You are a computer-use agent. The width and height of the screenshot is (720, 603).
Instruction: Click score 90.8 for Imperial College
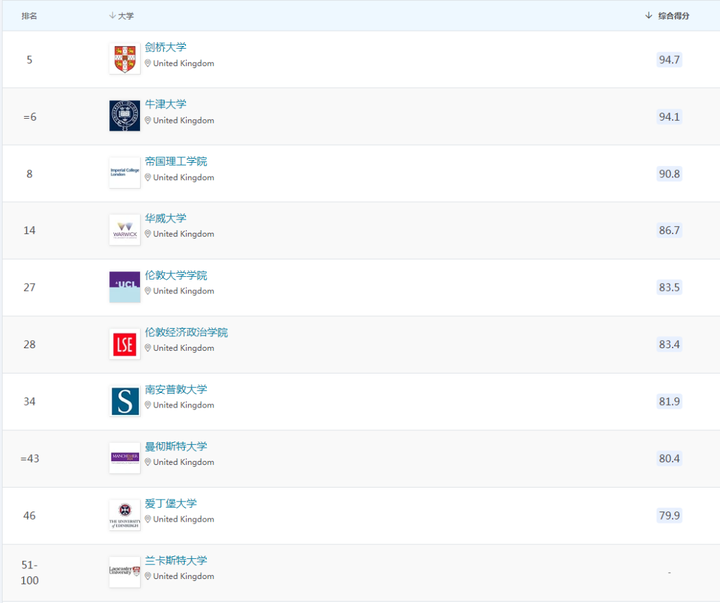point(669,174)
